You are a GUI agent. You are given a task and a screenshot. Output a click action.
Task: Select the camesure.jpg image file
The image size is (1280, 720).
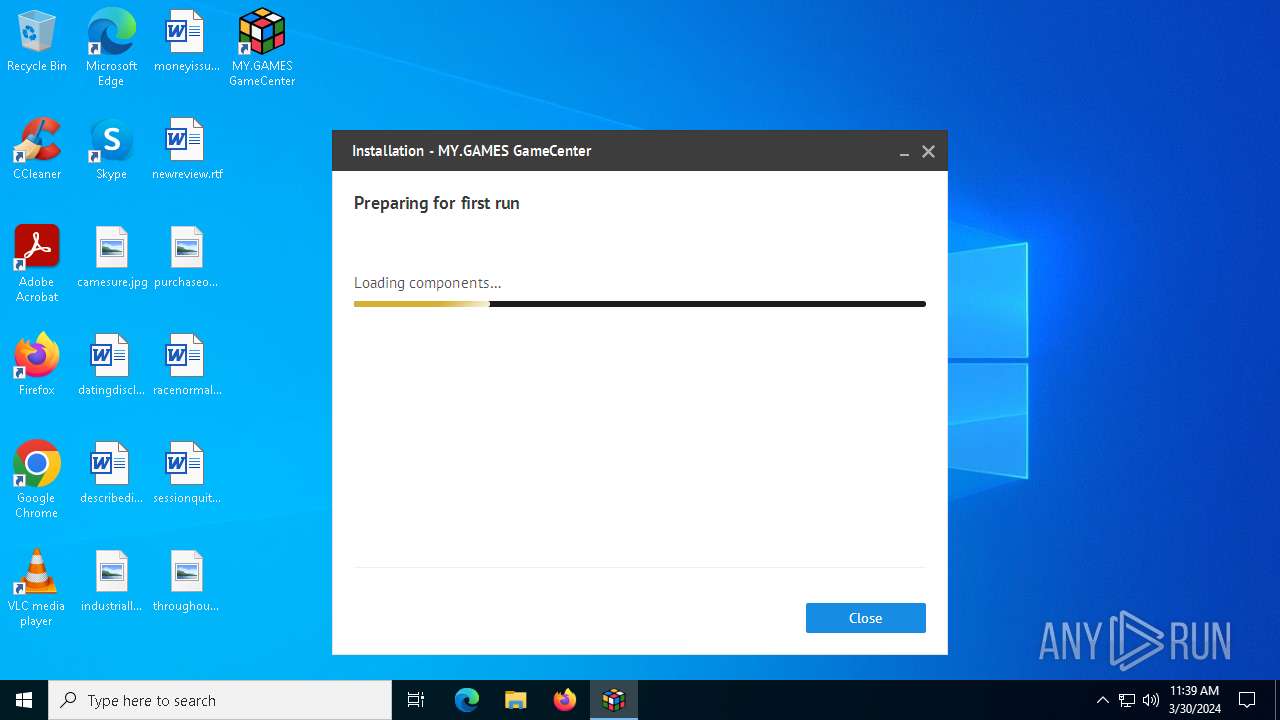click(x=112, y=258)
